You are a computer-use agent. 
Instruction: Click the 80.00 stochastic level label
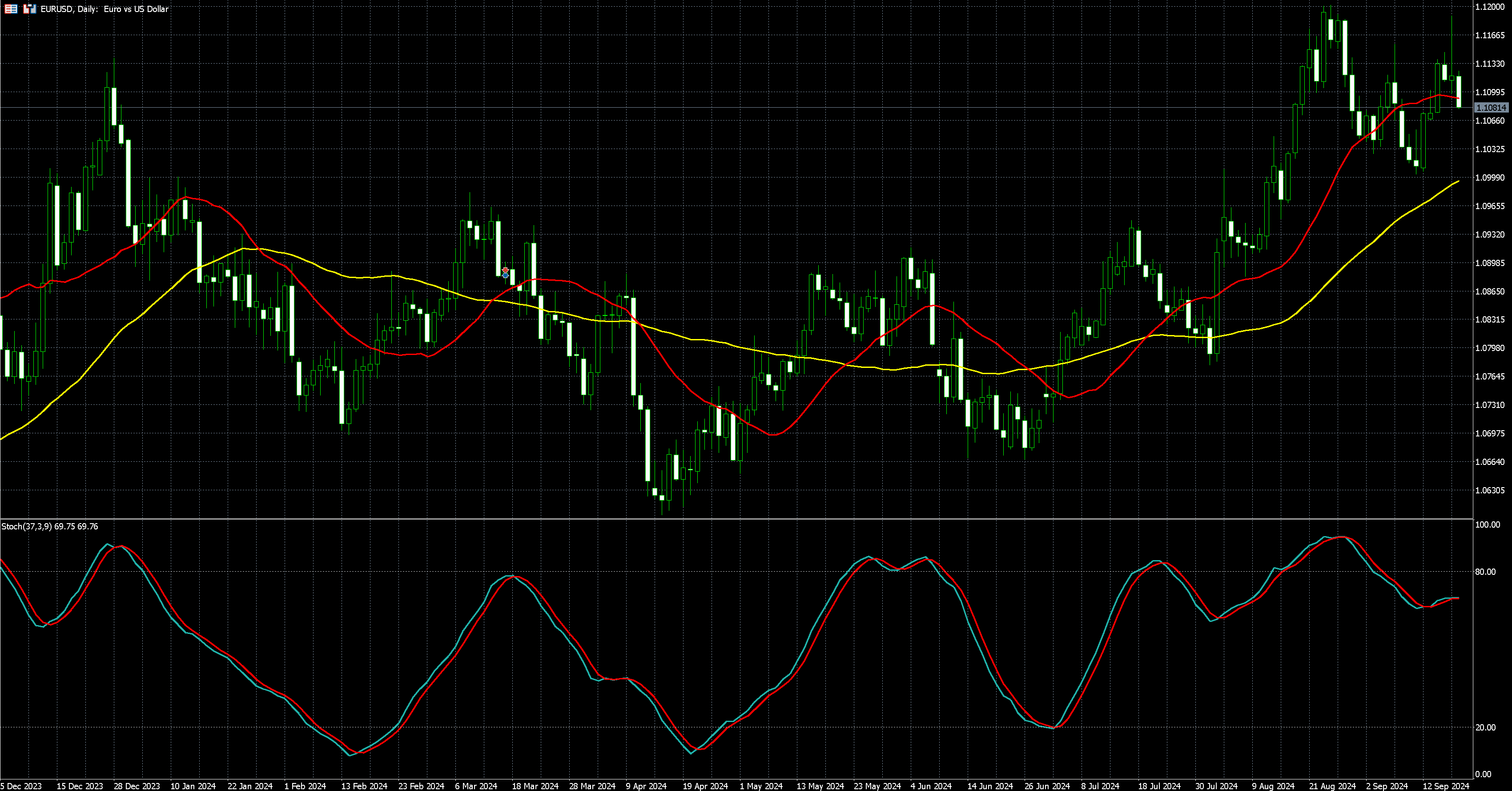1486,571
